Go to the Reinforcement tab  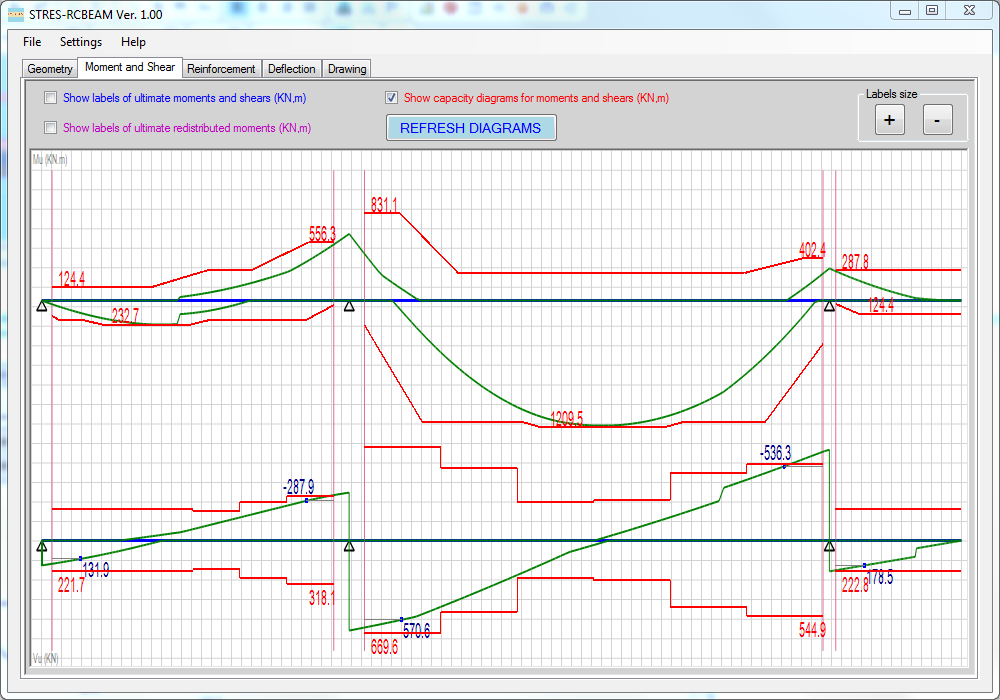pyautogui.click(x=221, y=69)
